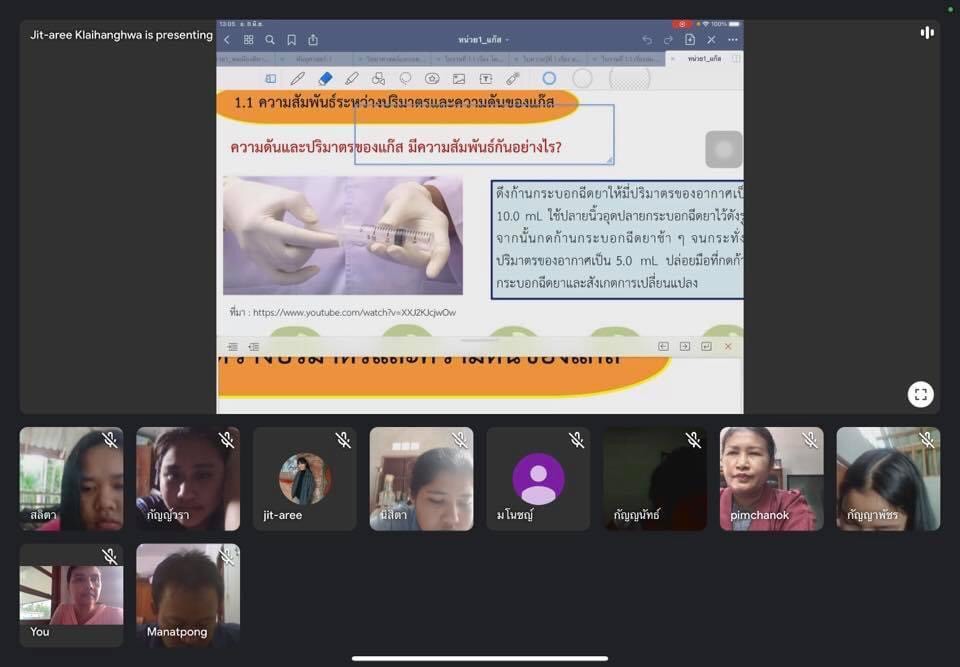This screenshot has height=667, width=960.
Task: Open the thumbnail grid view
Action: [248, 40]
